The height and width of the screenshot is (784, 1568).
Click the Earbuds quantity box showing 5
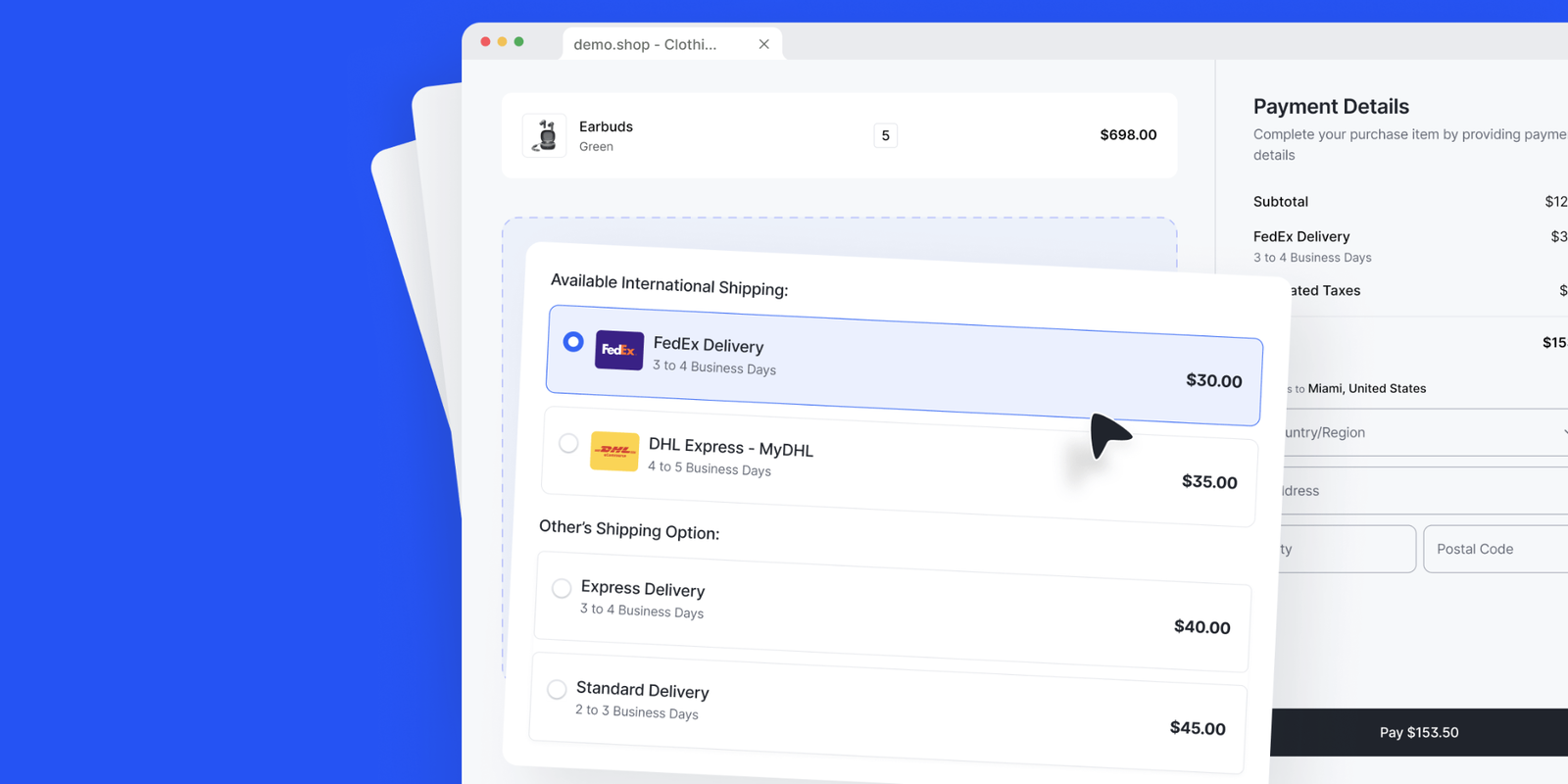885,135
